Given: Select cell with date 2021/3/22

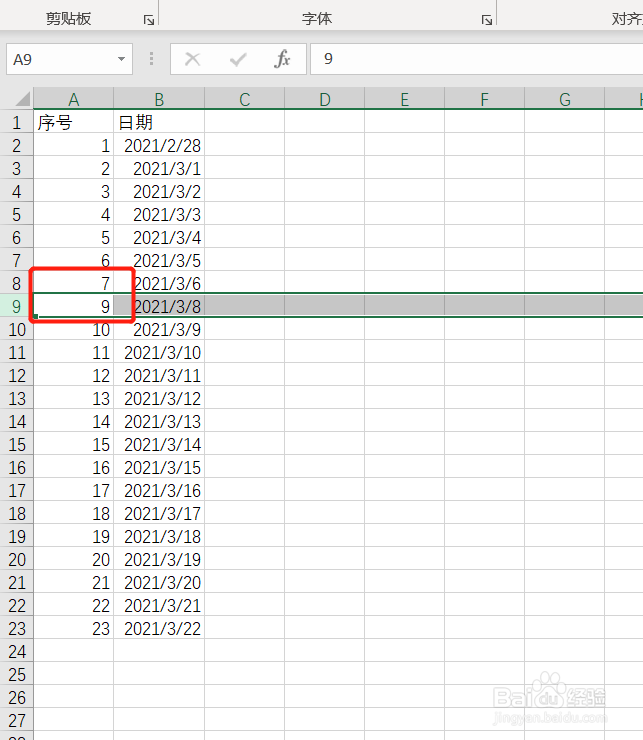Looking at the screenshot, I should 159,629.
